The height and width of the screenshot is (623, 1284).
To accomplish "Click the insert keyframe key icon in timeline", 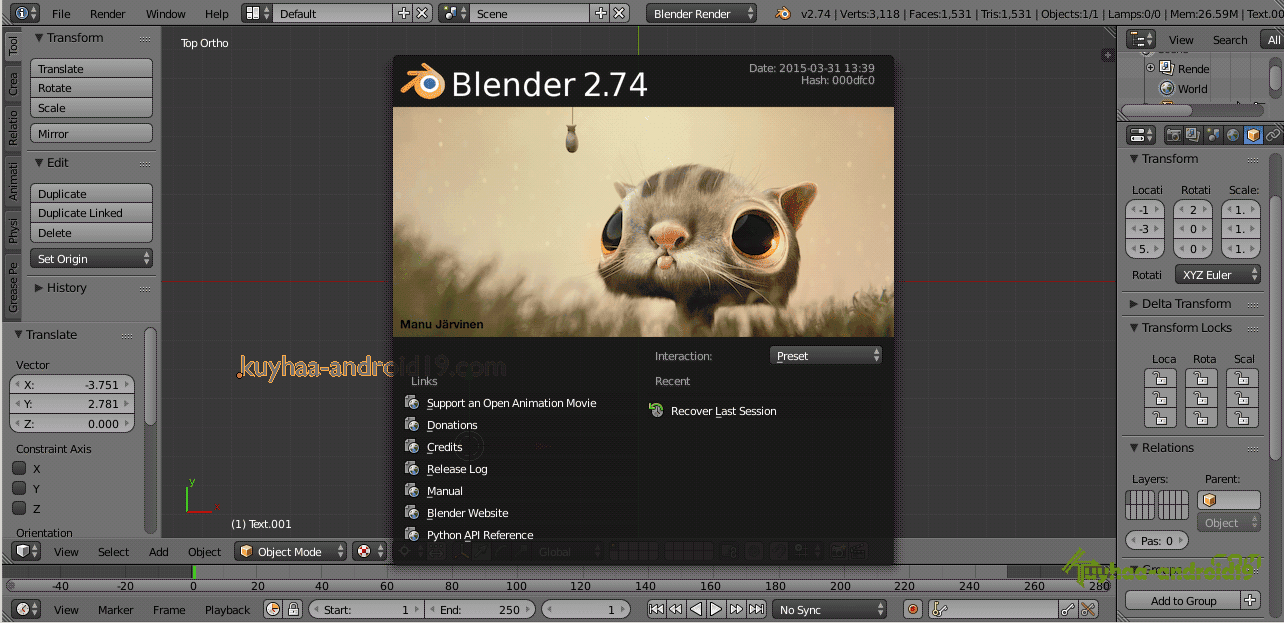I will (x=1069, y=609).
